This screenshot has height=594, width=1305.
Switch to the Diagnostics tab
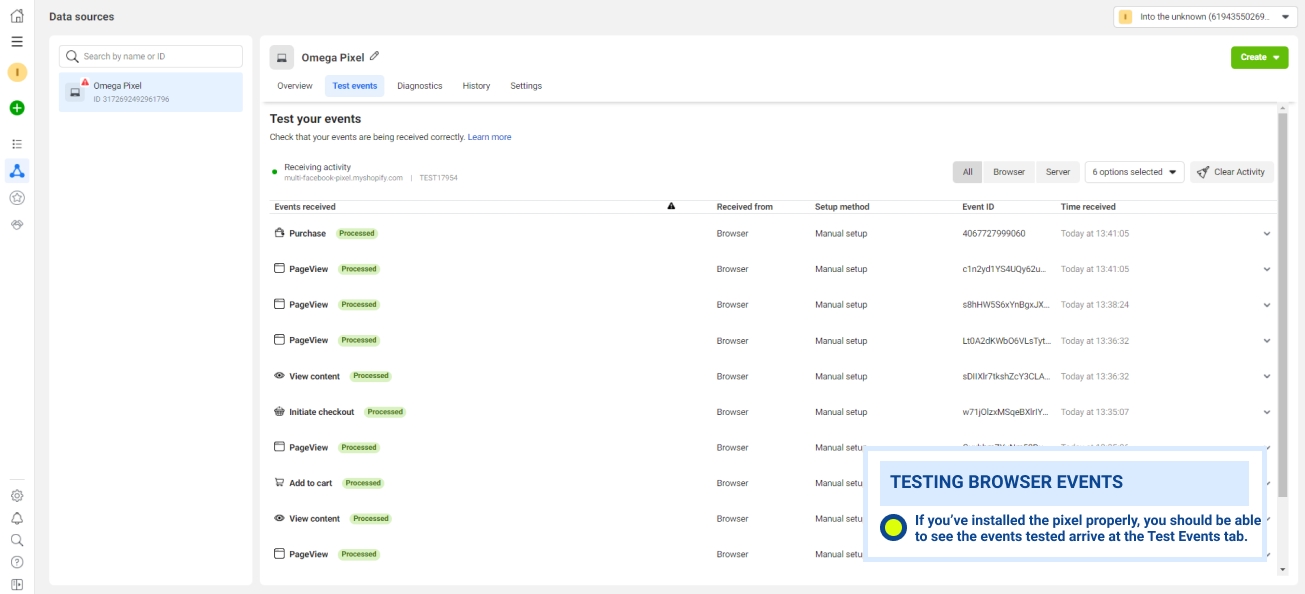[419, 86]
